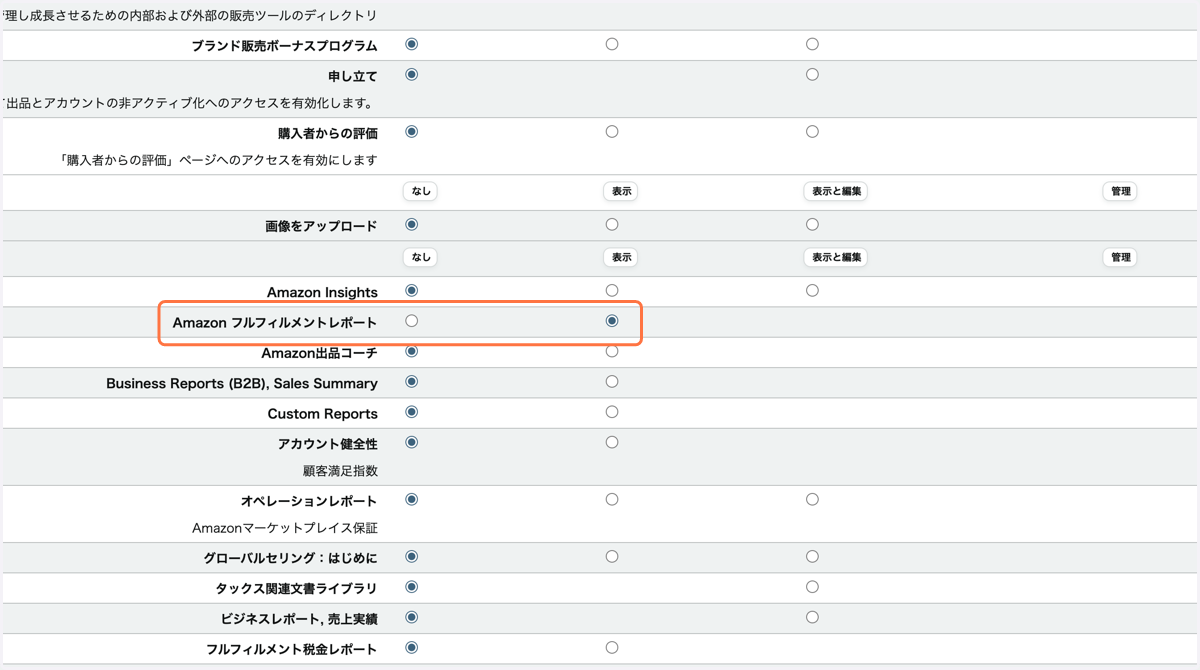Click 表示と編集 header button above 画像をアップロード row
The width and height of the screenshot is (1200, 670).
835,191
